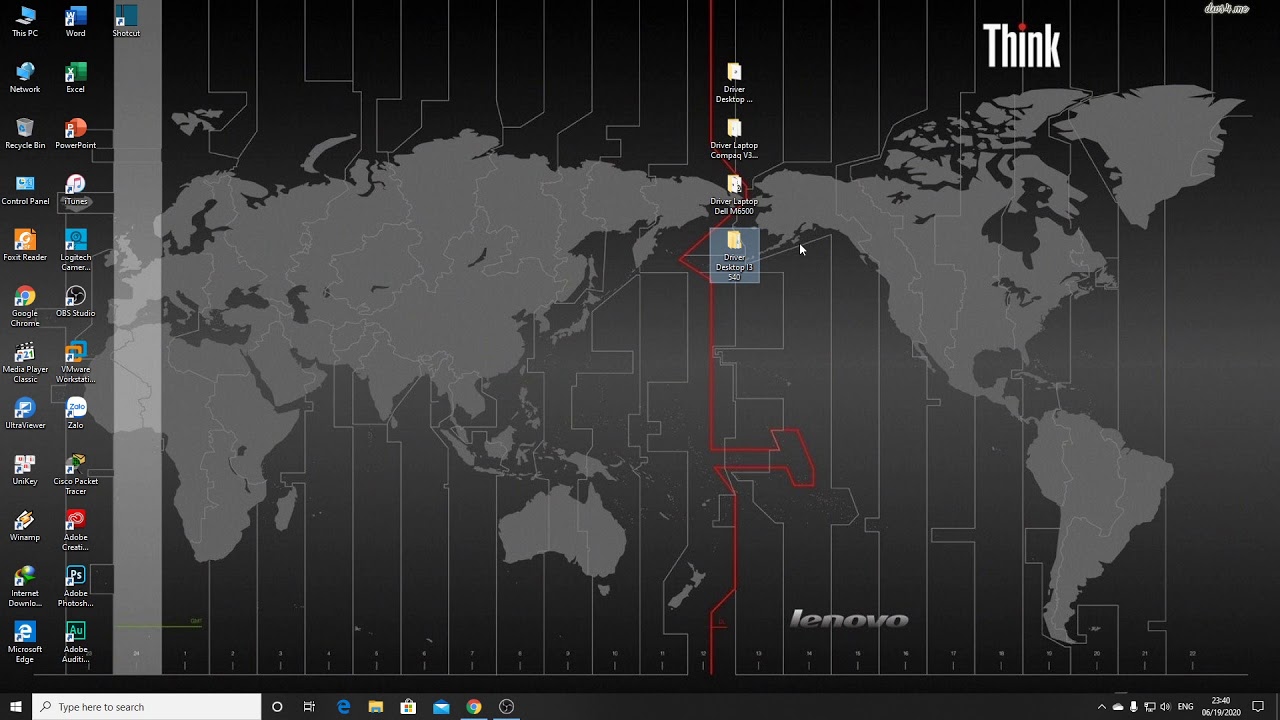Select the Internet Download Manager shortcut

click(x=25, y=586)
